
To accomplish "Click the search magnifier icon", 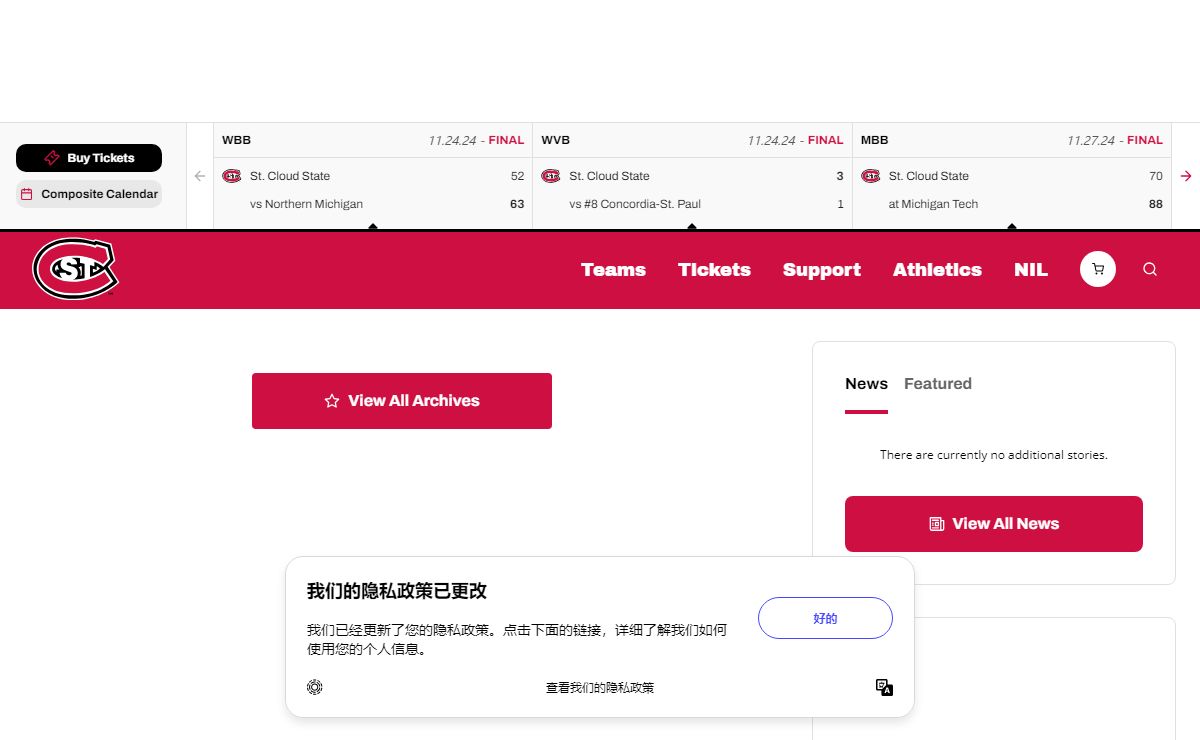I will [1150, 269].
